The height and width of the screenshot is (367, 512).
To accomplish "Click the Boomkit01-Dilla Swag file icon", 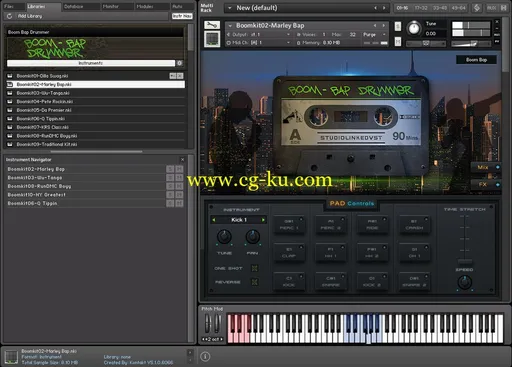I will pos(10,76).
